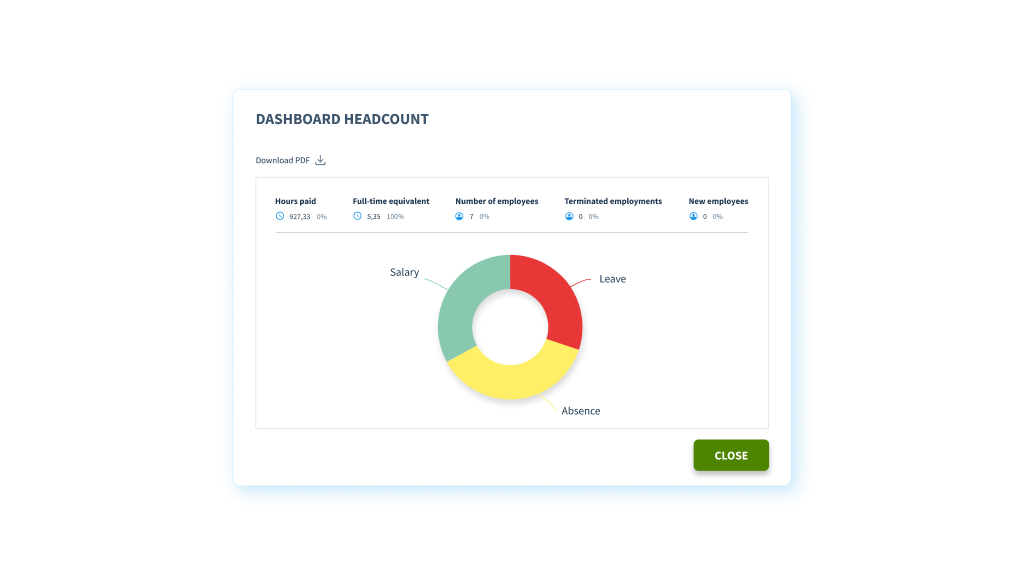The width and height of the screenshot is (1024, 576).
Task: Click the 5,35 full-time equivalent value
Action: (374, 217)
